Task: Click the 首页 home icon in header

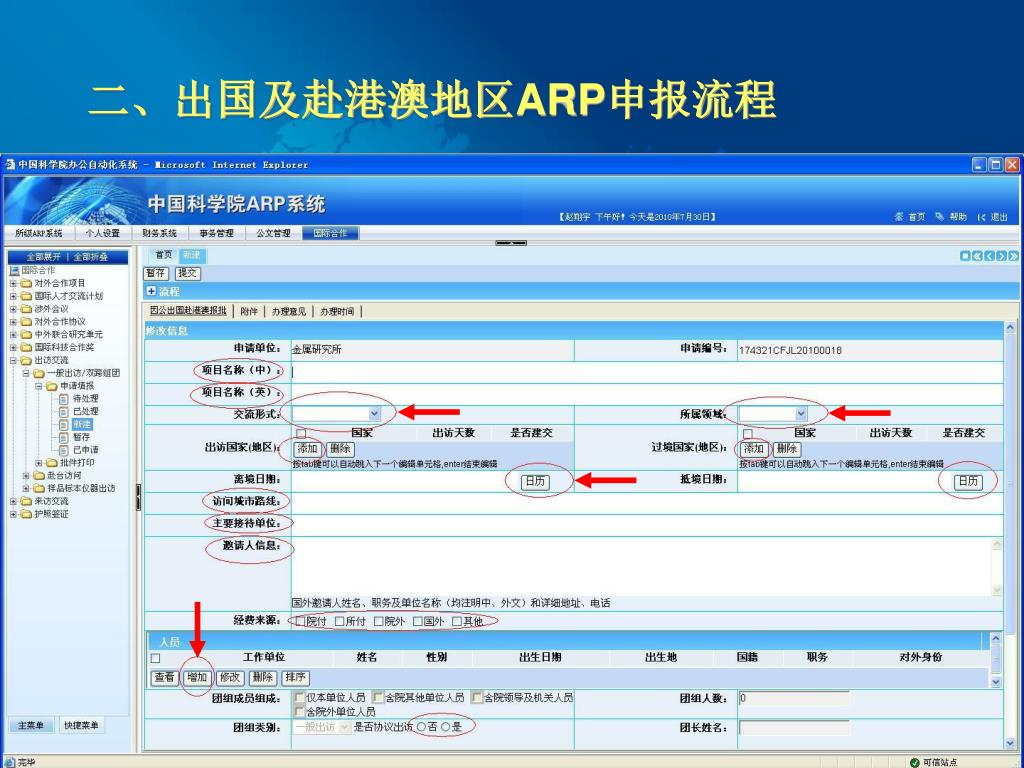Action: [899, 217]
